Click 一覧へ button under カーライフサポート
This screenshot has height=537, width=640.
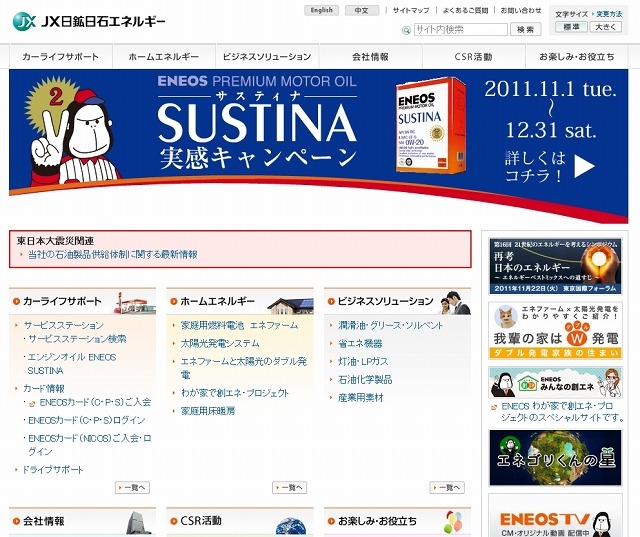[x=133, y=487]
